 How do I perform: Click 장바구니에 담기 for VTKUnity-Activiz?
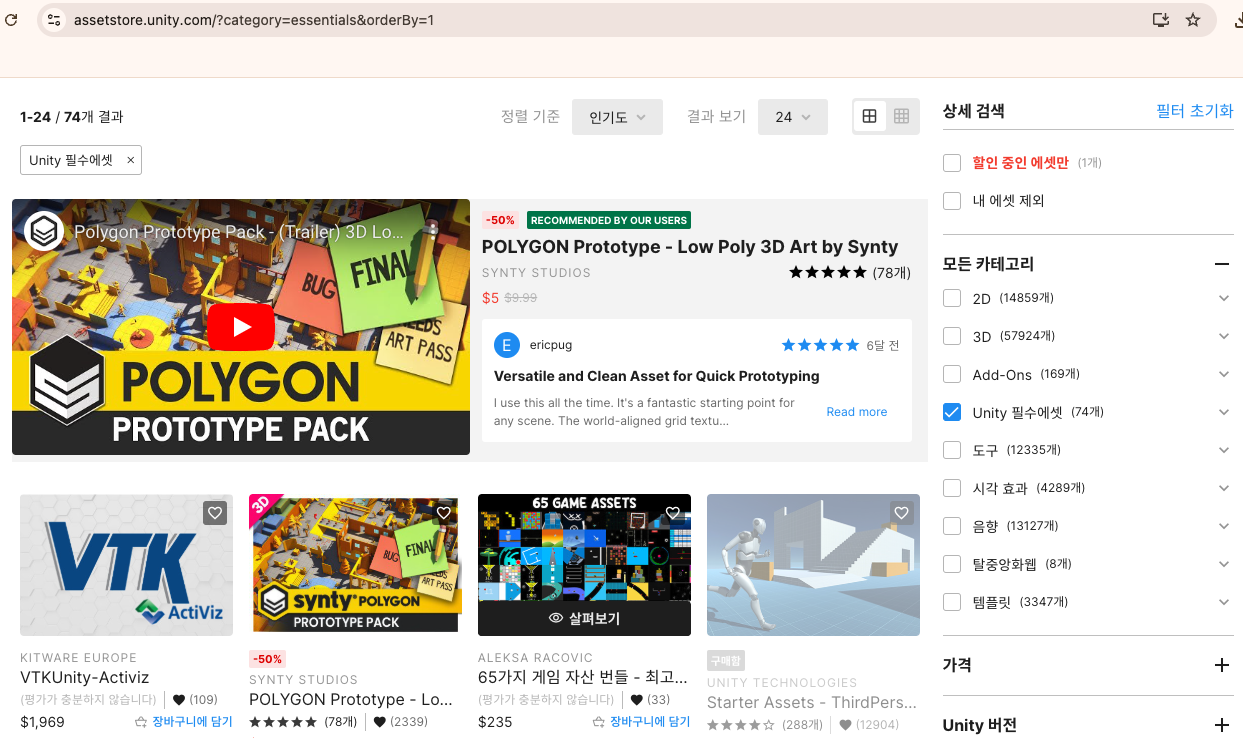[192, 722]
